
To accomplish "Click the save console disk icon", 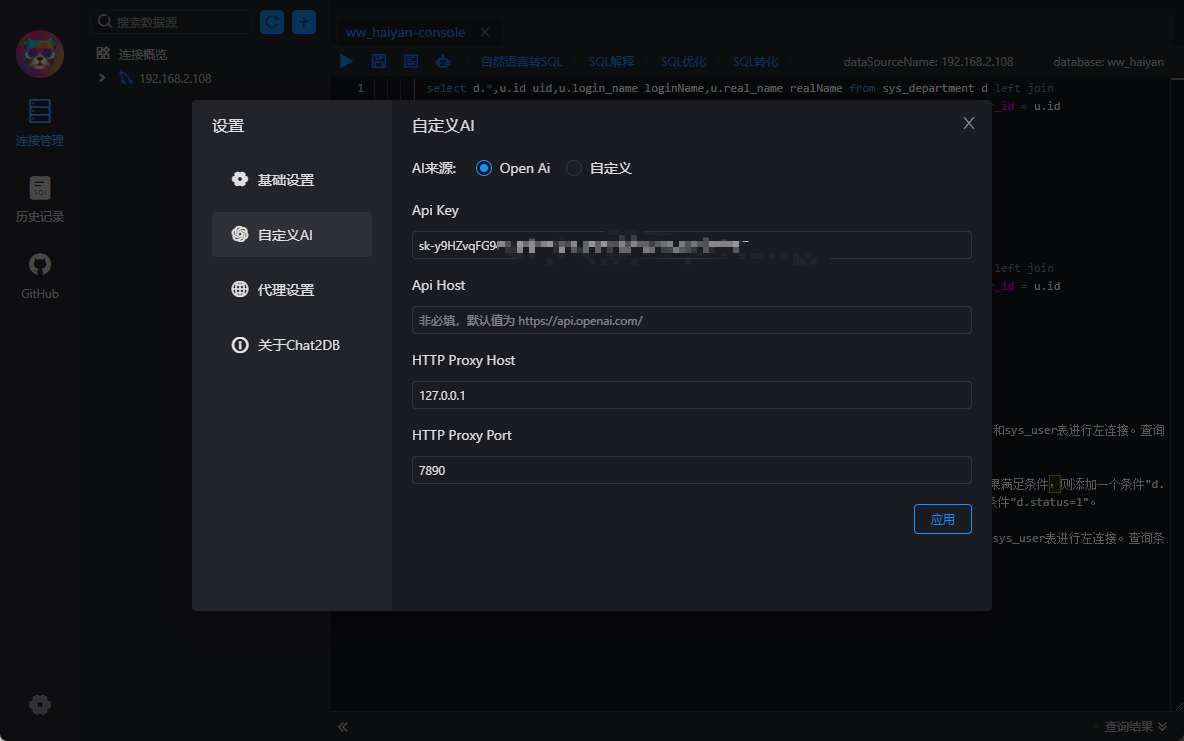I will [x=378, y=61].
